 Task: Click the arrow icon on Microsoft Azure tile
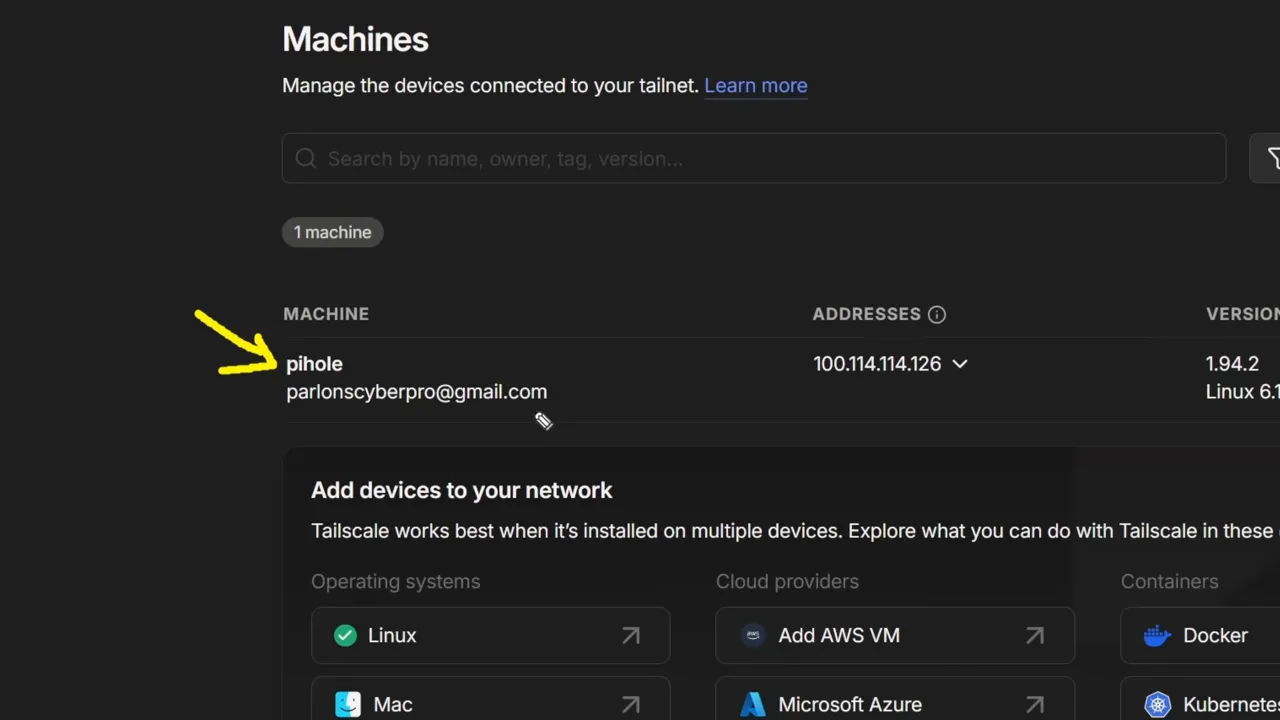[x=1034, y=703]
